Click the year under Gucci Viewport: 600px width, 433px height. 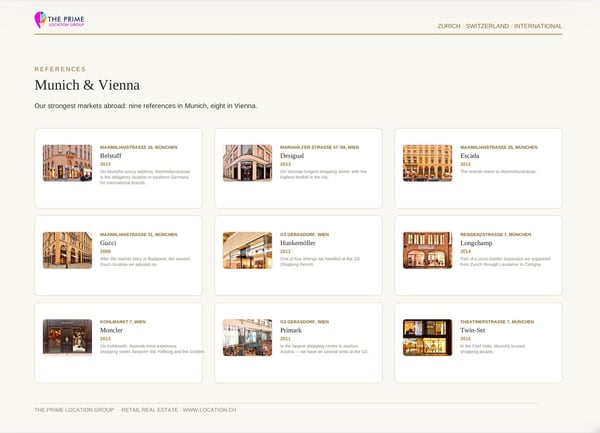[x=105, y=251]
